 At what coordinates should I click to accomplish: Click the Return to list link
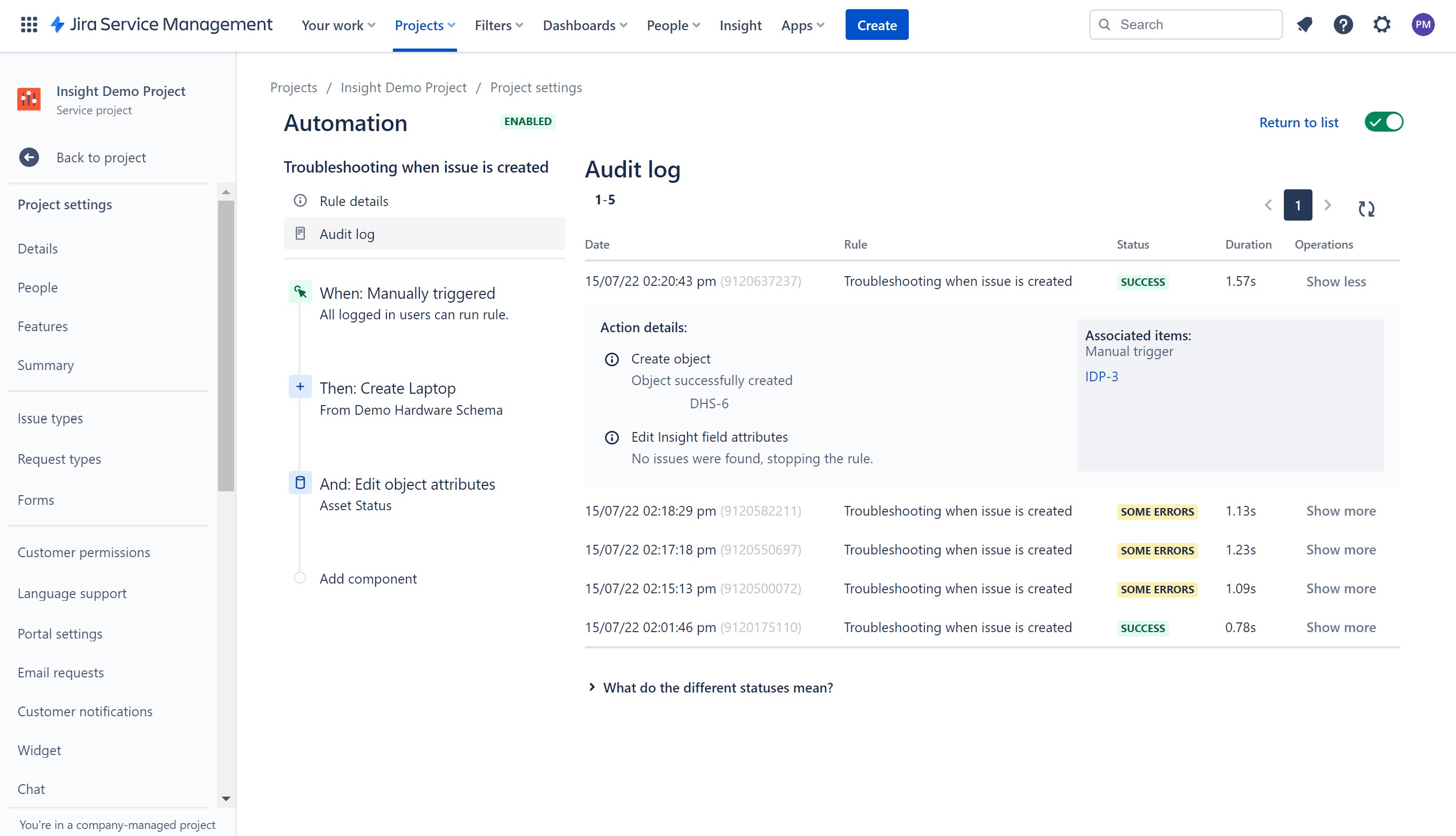pyautogui.click(x=1298, y=122)
